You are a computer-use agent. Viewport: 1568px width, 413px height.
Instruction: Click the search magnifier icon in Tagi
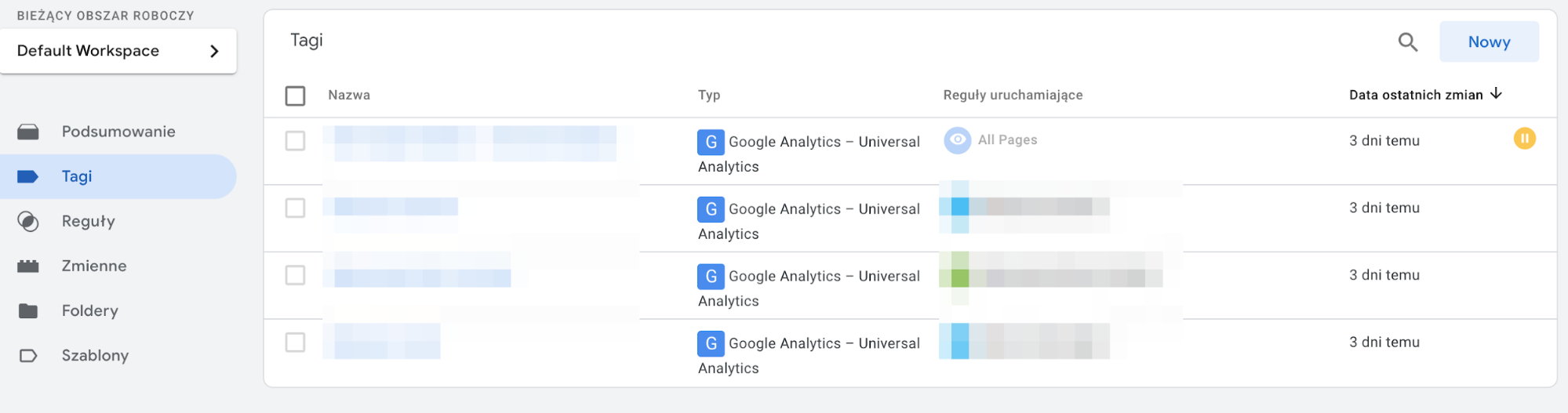(1408, 42)
